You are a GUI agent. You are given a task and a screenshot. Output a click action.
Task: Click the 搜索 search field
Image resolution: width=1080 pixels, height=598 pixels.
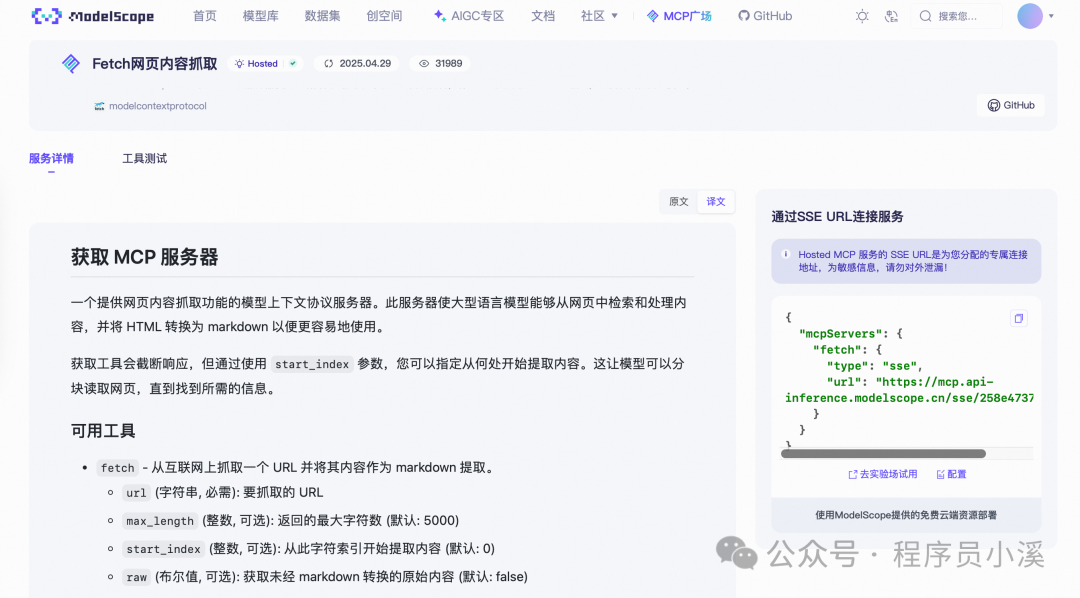click(x=957, y=16)
